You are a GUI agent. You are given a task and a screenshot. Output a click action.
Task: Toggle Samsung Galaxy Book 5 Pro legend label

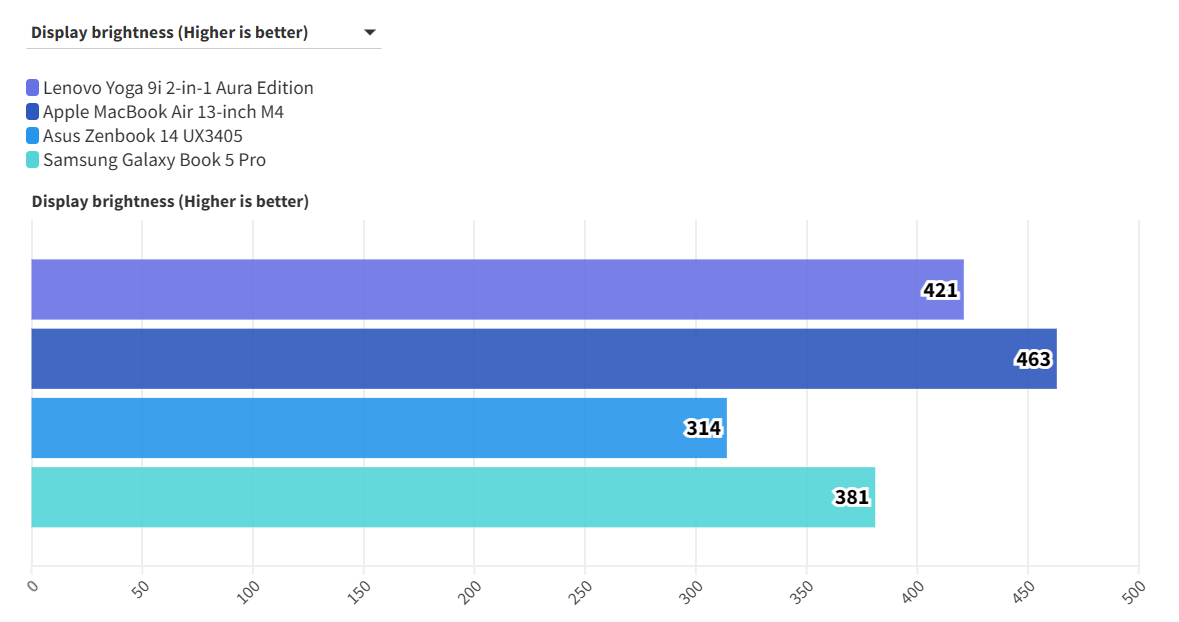coord(154,160)
